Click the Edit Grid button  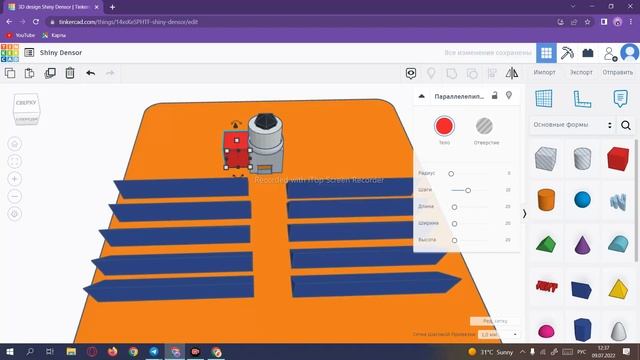pos(495,321)
